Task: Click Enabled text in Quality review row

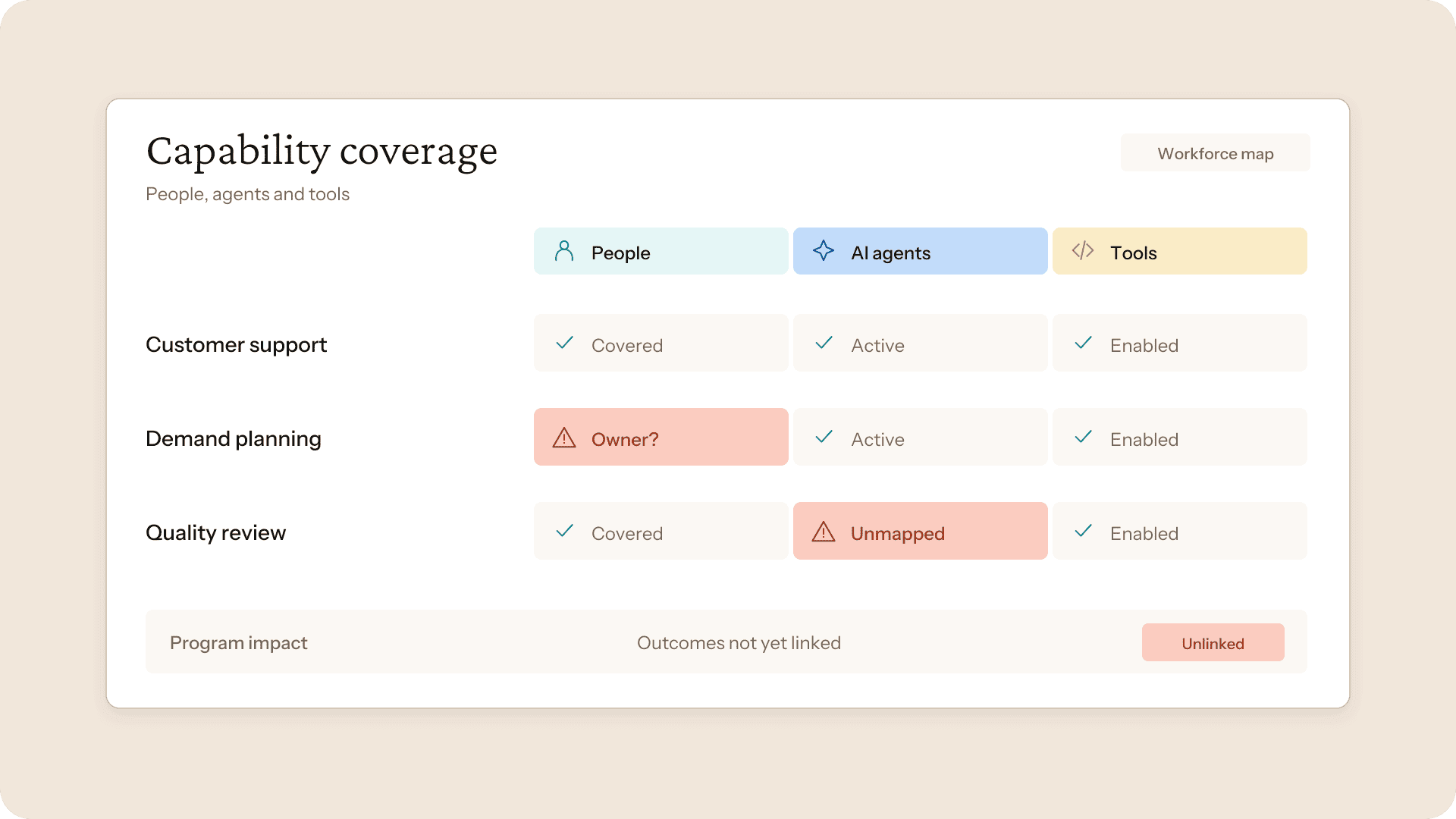Action: (1144, 534)
